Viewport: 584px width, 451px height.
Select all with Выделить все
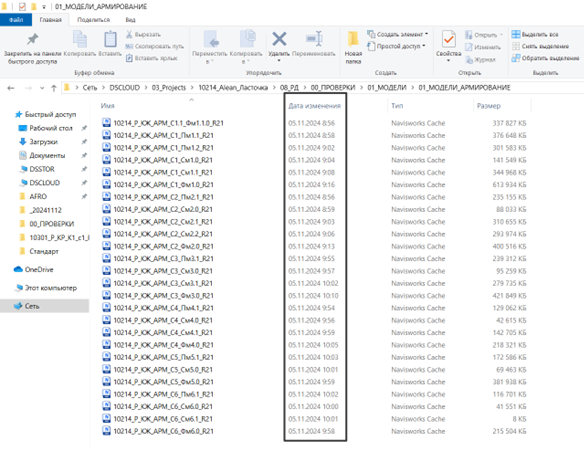(x=535, y=34)
